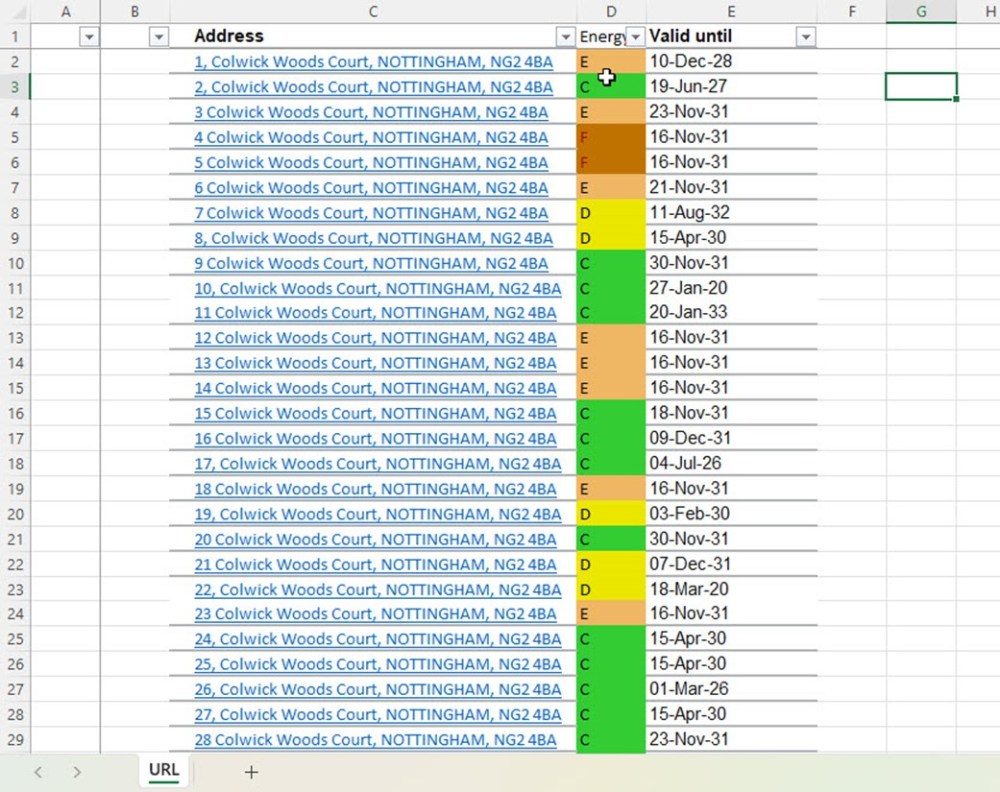This screenshot has height=792, width=1000.
Task: Expand the Valid until filter dropdown
Action: [805, 37]
